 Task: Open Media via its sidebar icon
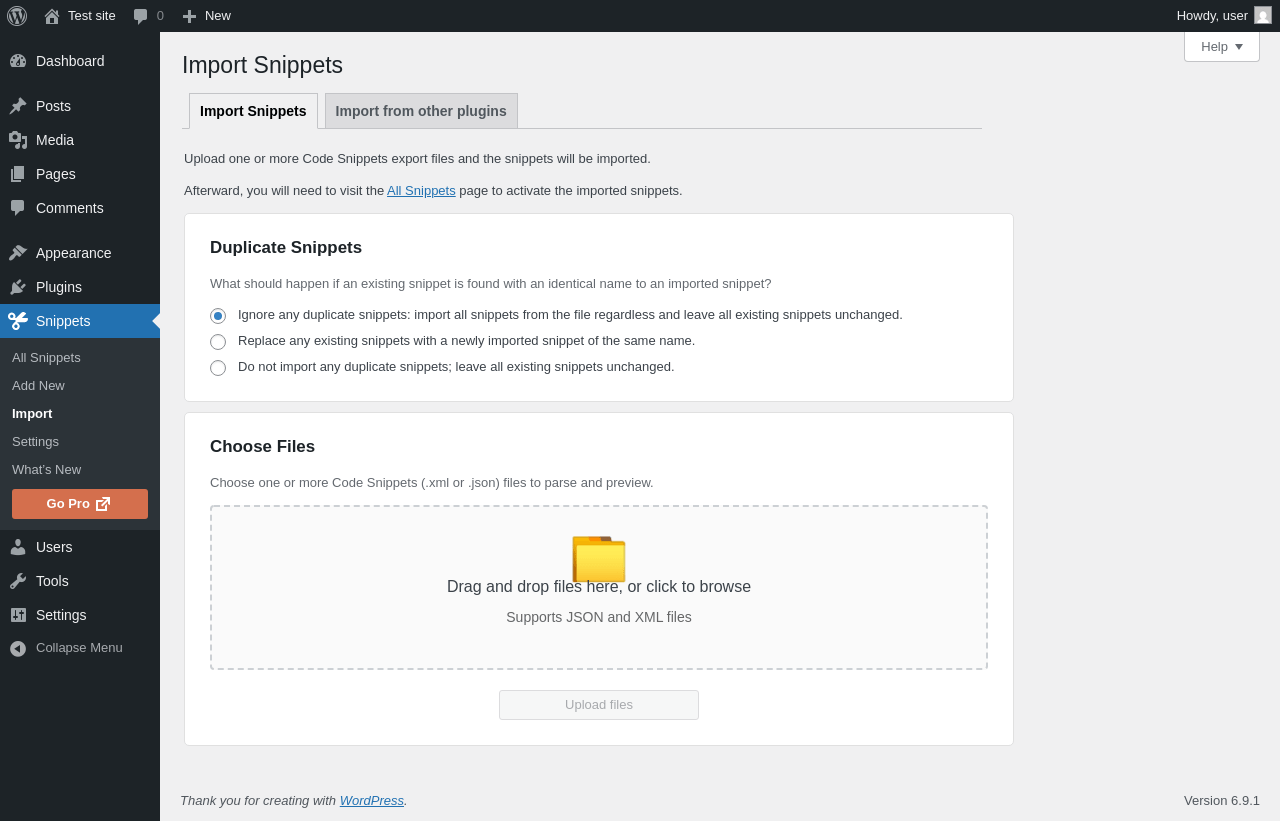coord(18,140)
